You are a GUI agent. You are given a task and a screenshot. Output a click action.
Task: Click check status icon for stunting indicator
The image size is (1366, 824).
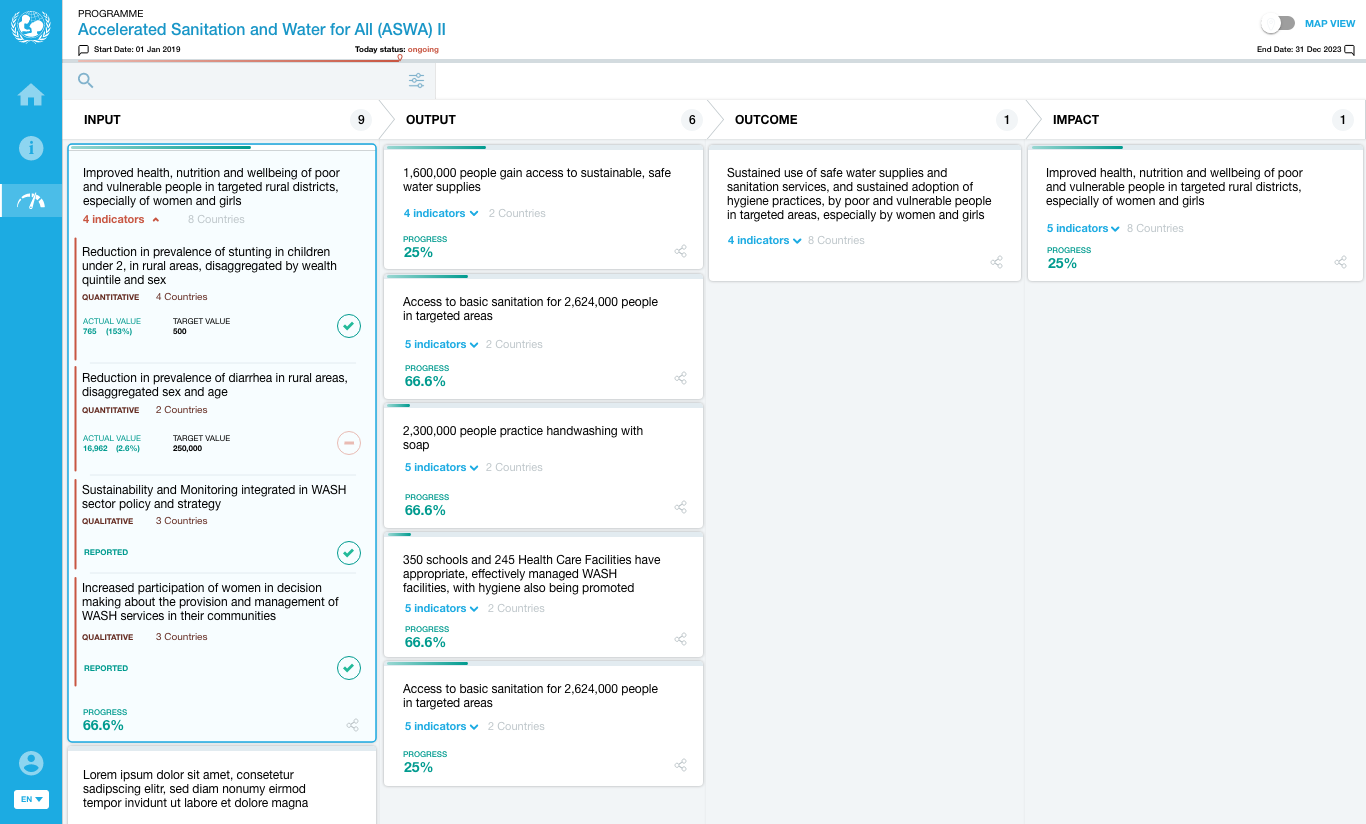click(349, 326)
